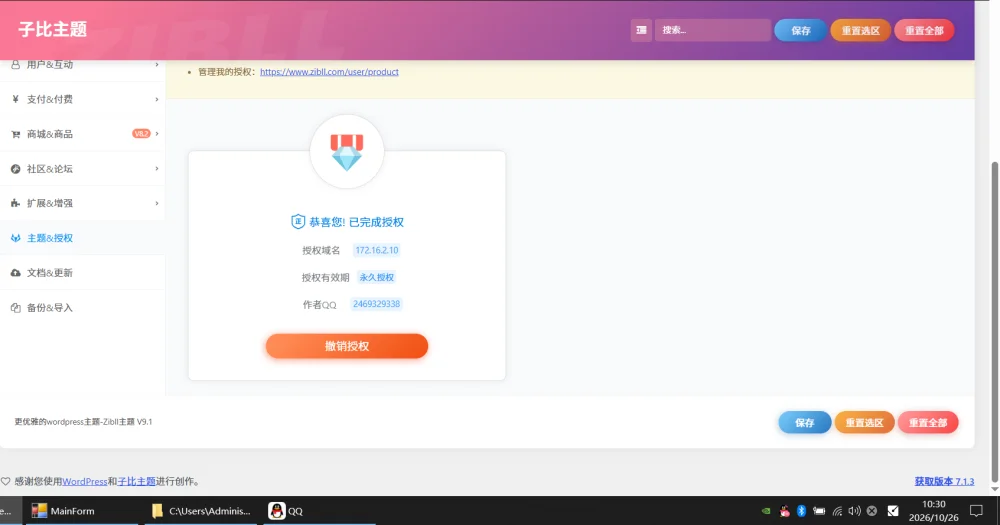Click the C:\Users\Adminis... taskbar window title
Viewport: 1000px width, 525px height.
(x=210, y=511)
